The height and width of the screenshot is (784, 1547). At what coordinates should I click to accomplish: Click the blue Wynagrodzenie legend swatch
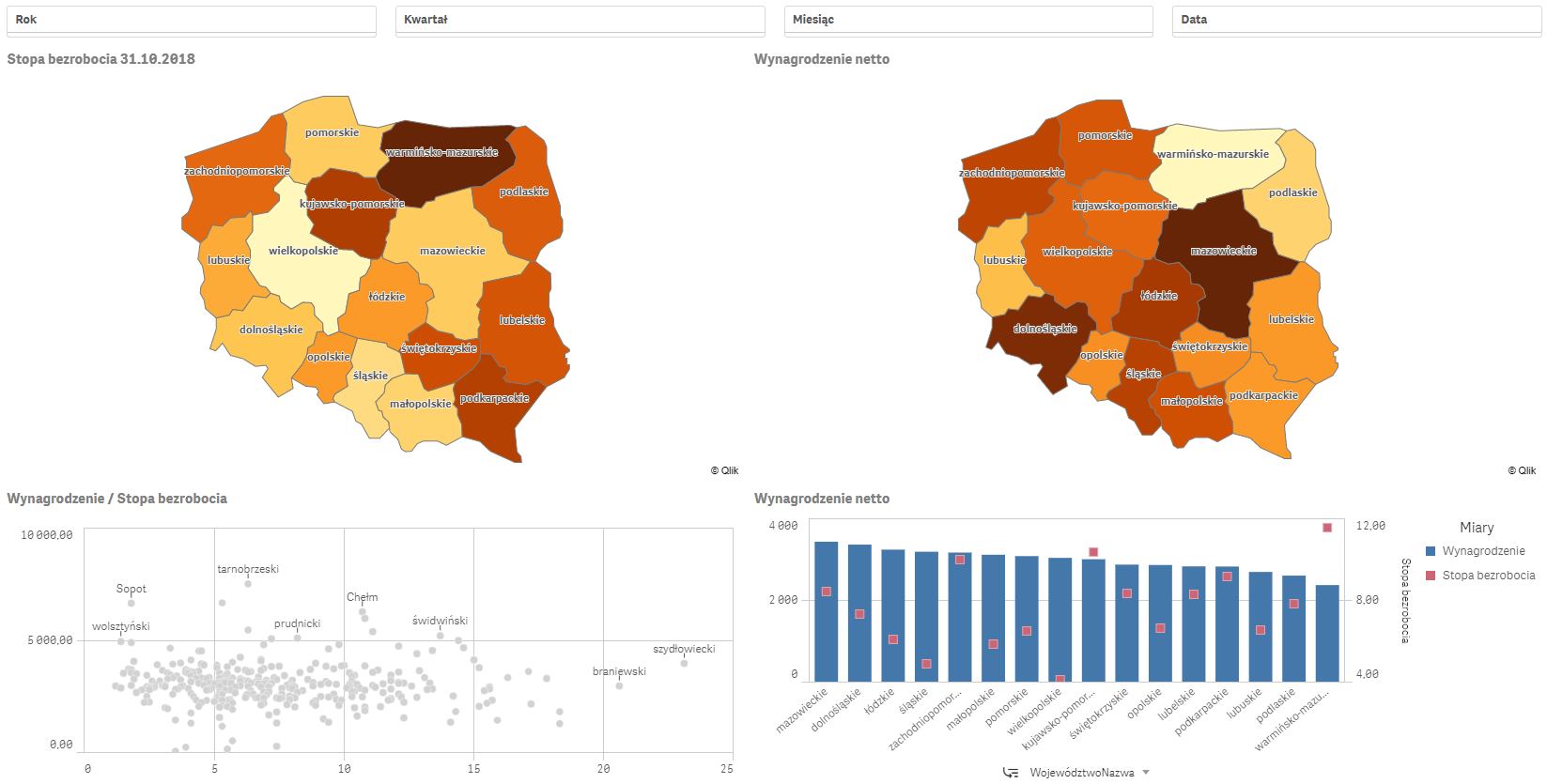pyautogui.click(x=1431, y=551)
